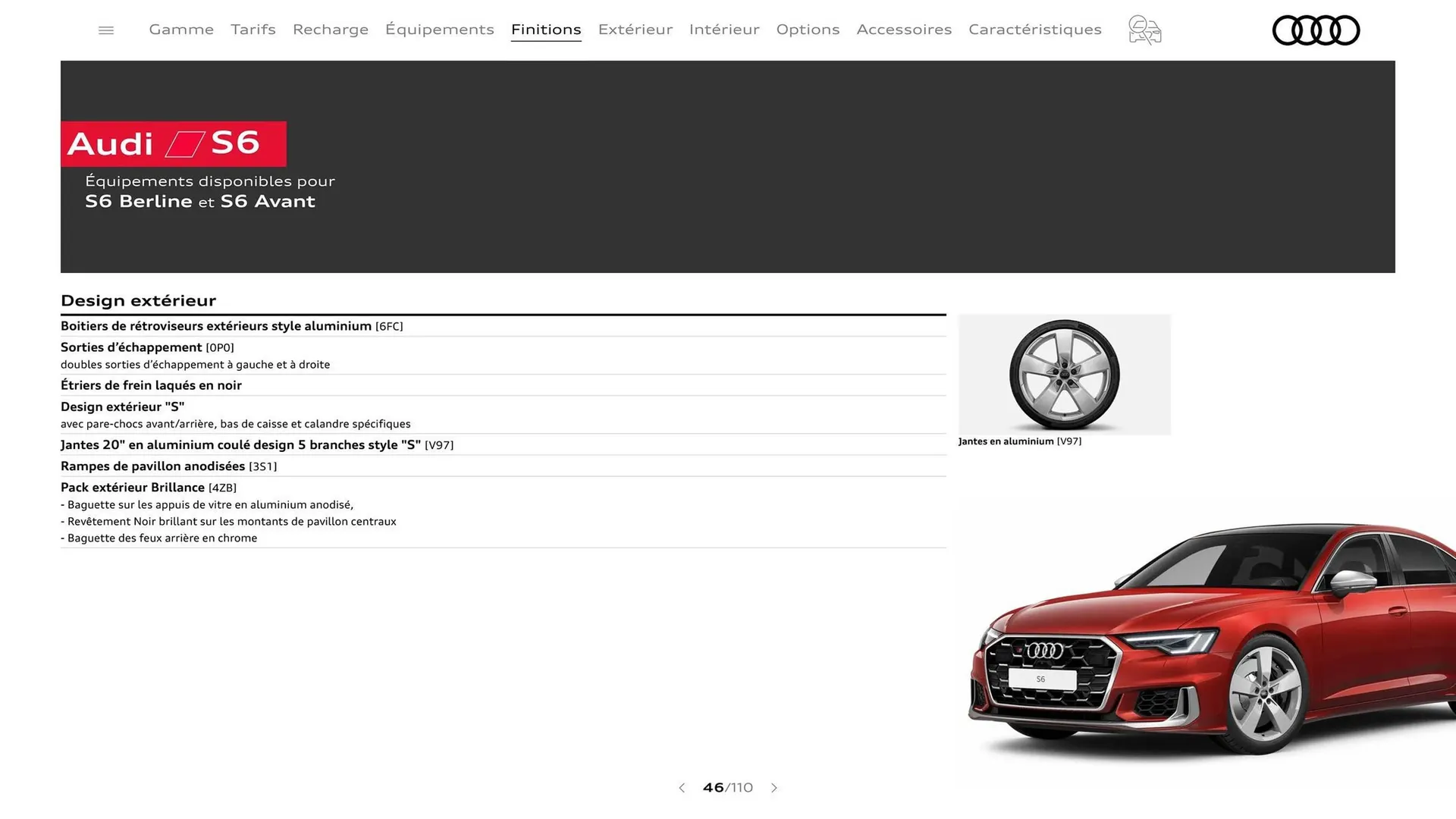
Task: Click the car search icon
Action: 1144,30
